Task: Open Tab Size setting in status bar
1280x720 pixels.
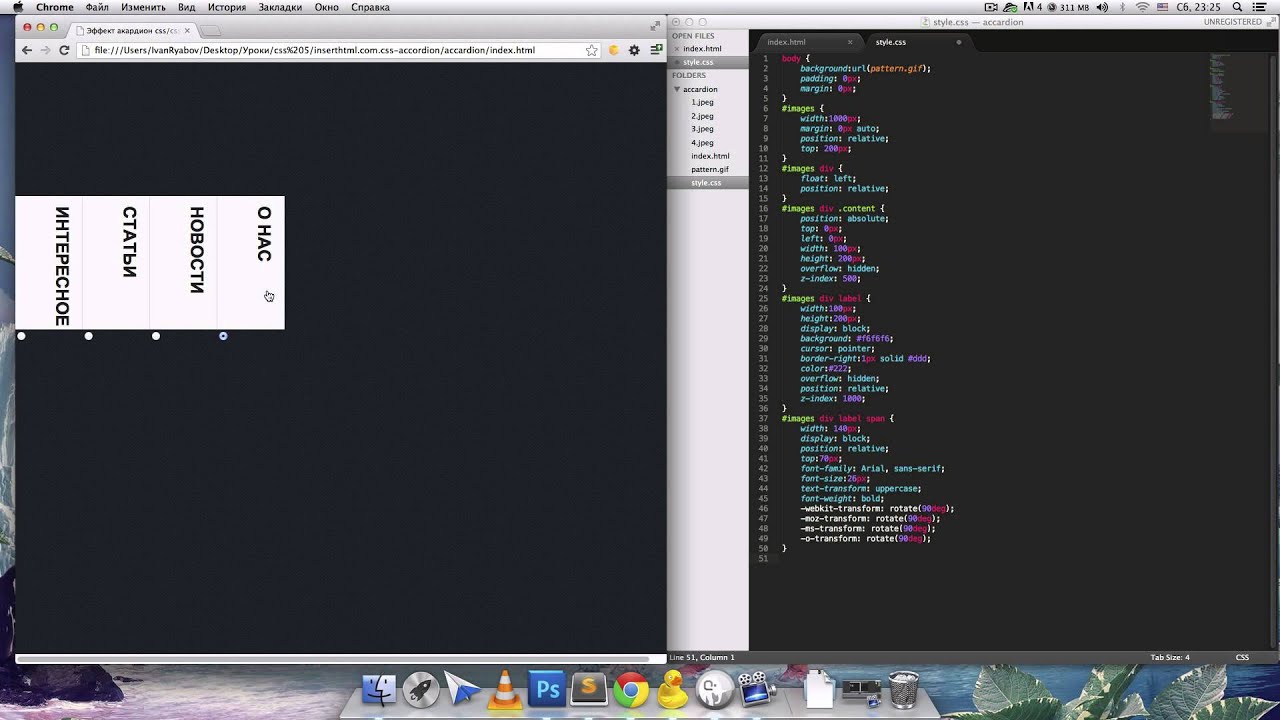Action: tap(1170, 657)
